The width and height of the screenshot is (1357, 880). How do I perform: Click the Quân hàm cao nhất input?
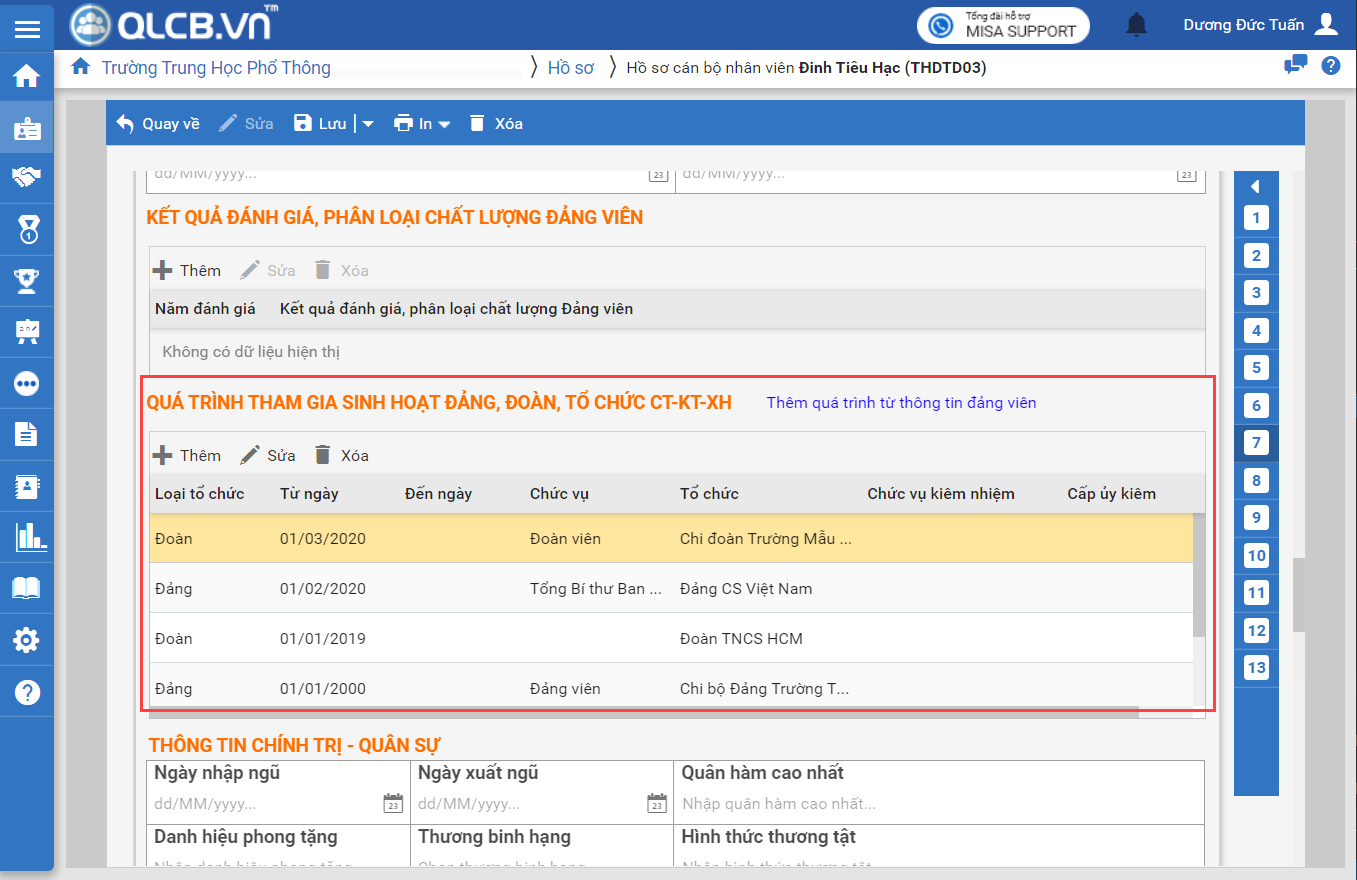click(938, 803)
